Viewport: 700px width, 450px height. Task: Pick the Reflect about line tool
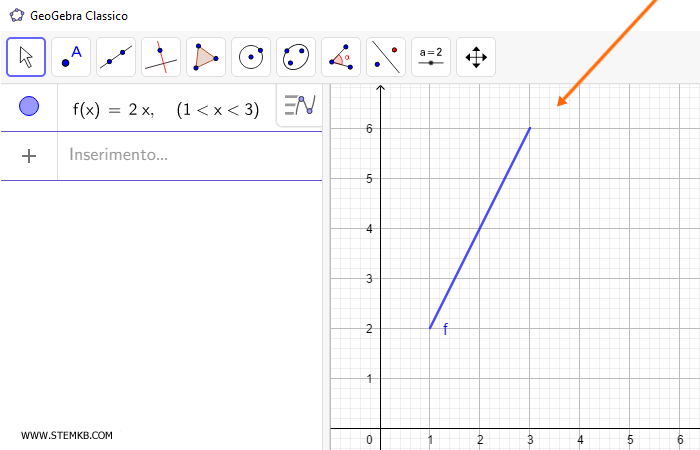[386, 57]
